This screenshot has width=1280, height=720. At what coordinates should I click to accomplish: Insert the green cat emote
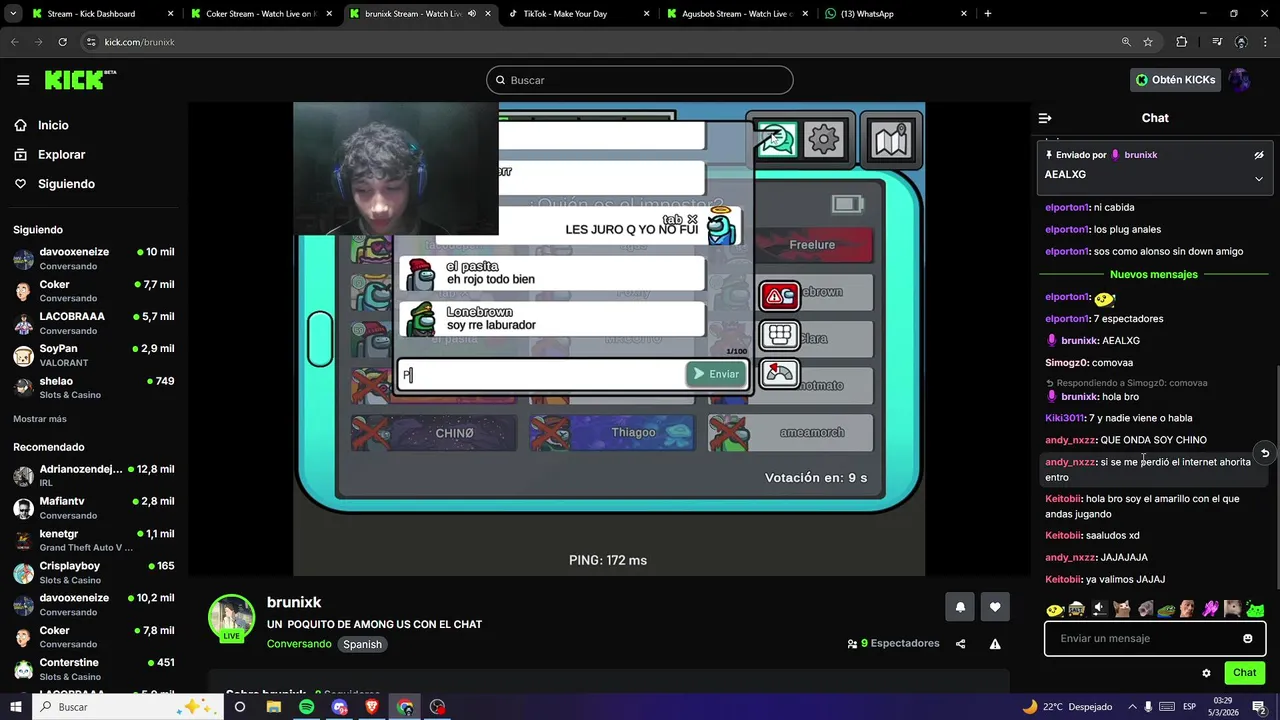click(1255, 609)
